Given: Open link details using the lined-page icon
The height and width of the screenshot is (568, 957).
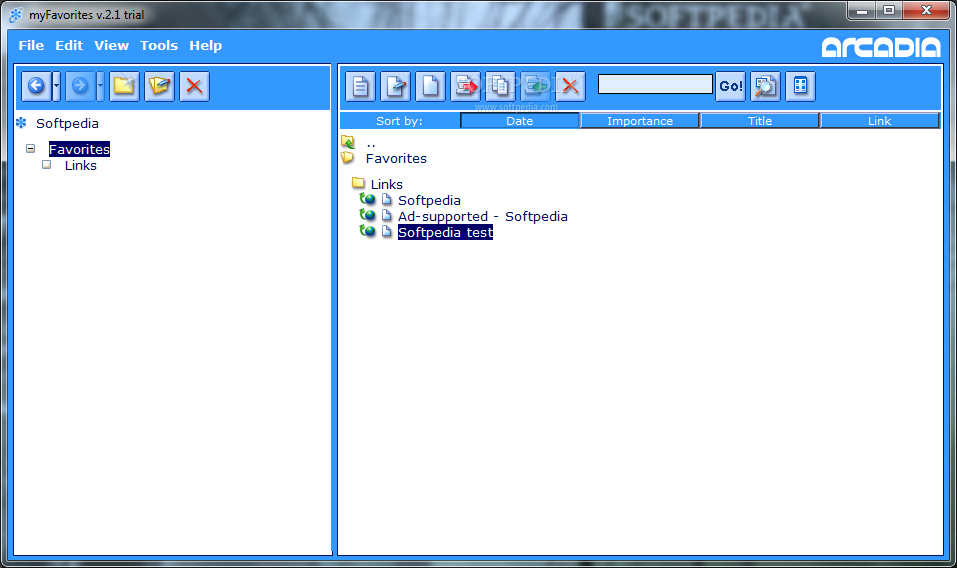Looking at the screenshot, I should [x=360, y=86].
